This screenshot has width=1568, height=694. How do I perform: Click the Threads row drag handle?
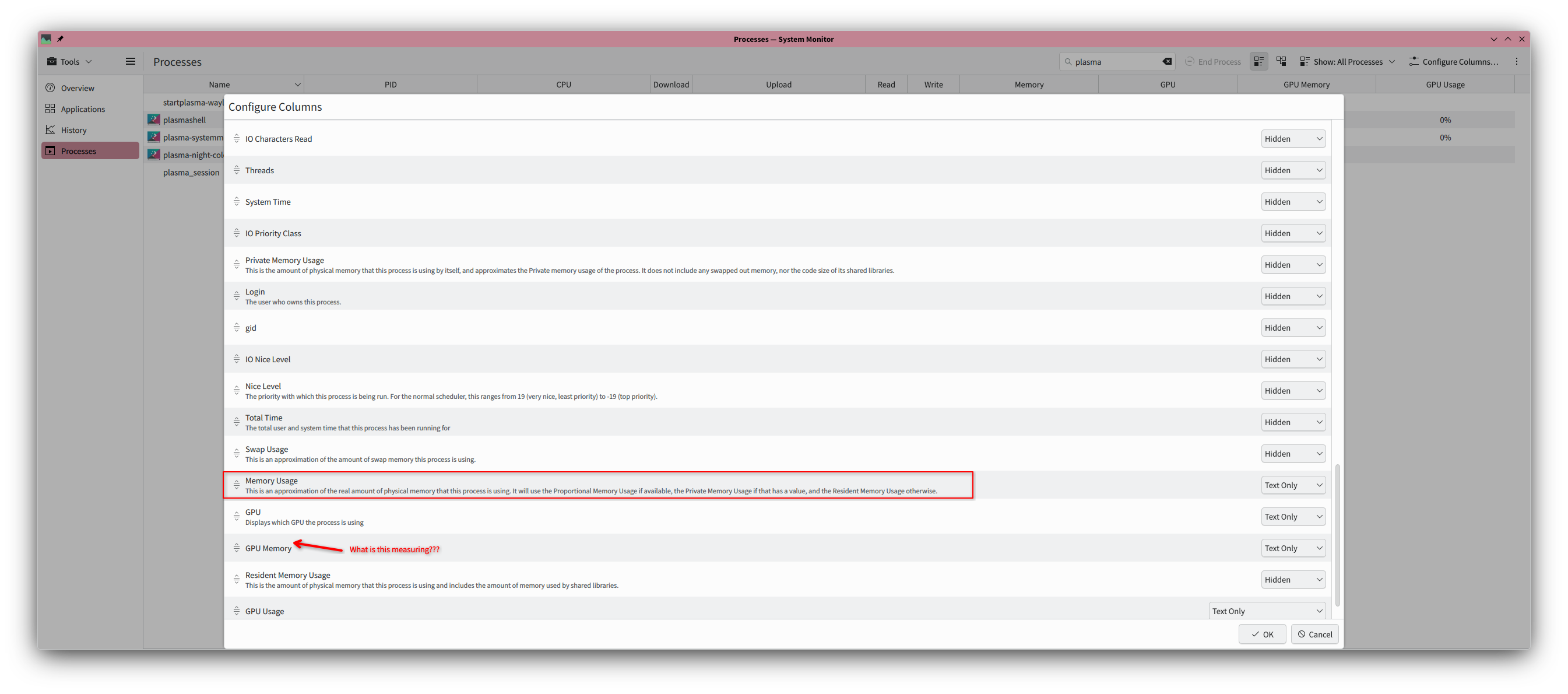point(237,170)
